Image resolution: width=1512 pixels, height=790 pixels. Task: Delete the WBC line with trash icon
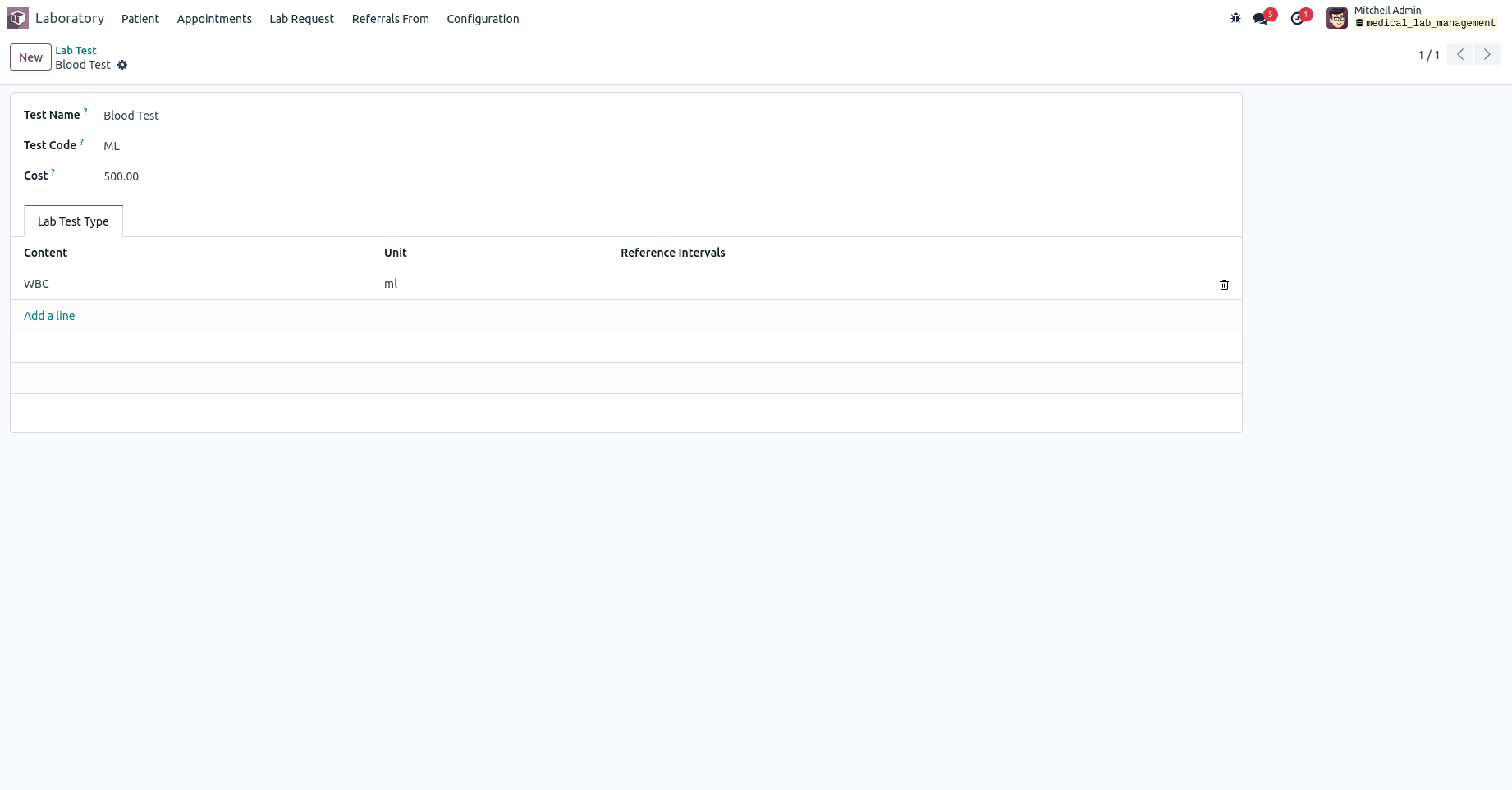(x=1224, y=285)
